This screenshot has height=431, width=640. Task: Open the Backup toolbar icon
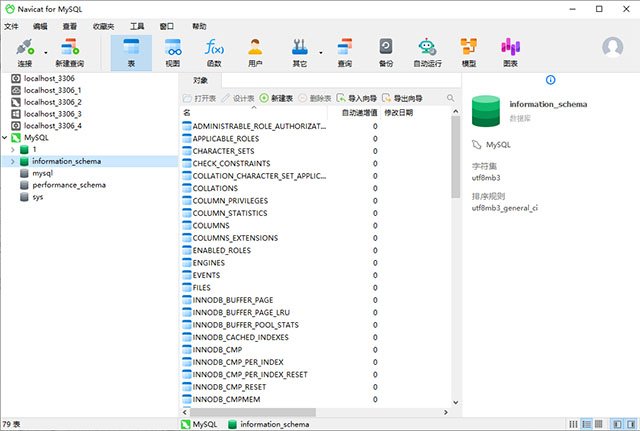point(386,52)
